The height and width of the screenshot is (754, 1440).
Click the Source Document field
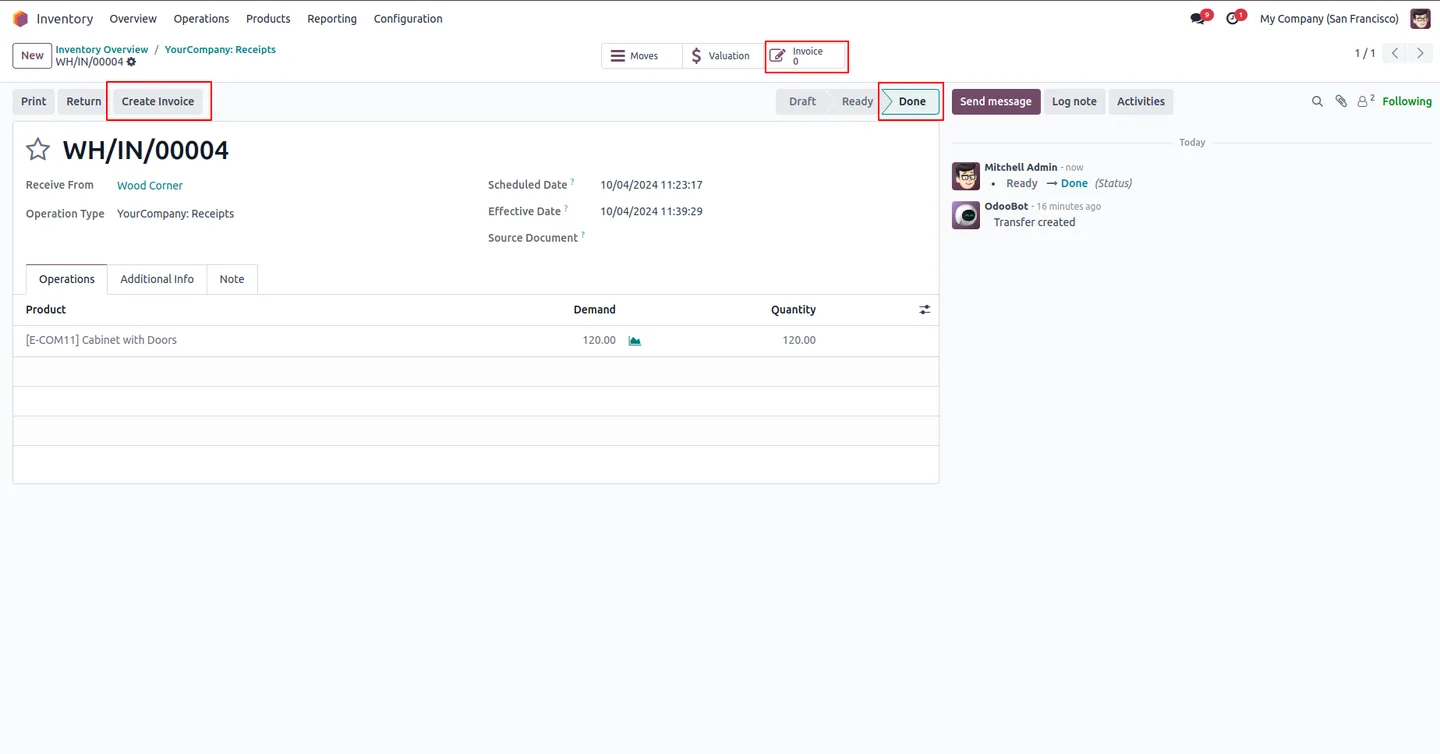(x=765, y=238)
